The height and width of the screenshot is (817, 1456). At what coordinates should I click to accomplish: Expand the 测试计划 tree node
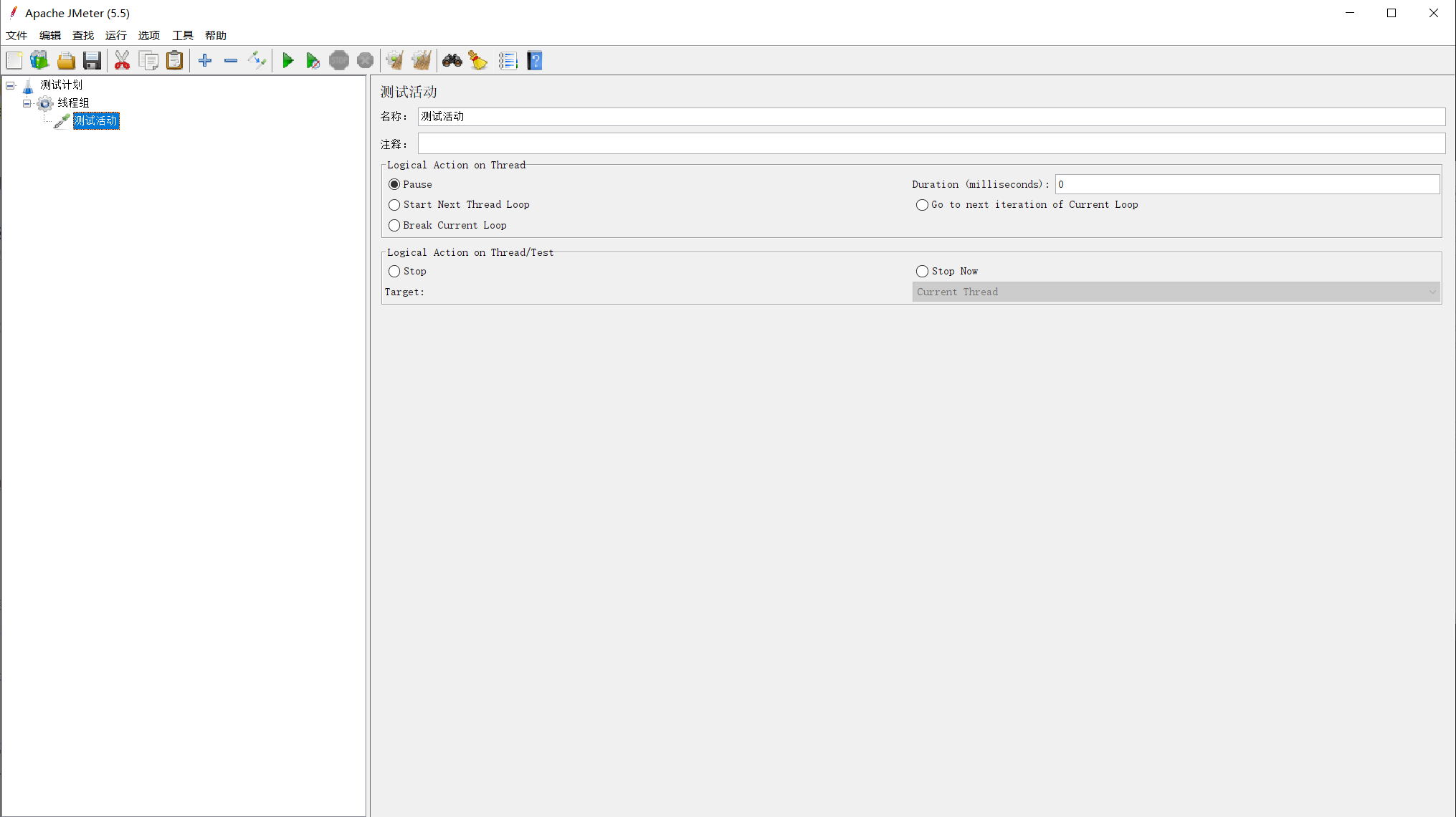(9, 85)
